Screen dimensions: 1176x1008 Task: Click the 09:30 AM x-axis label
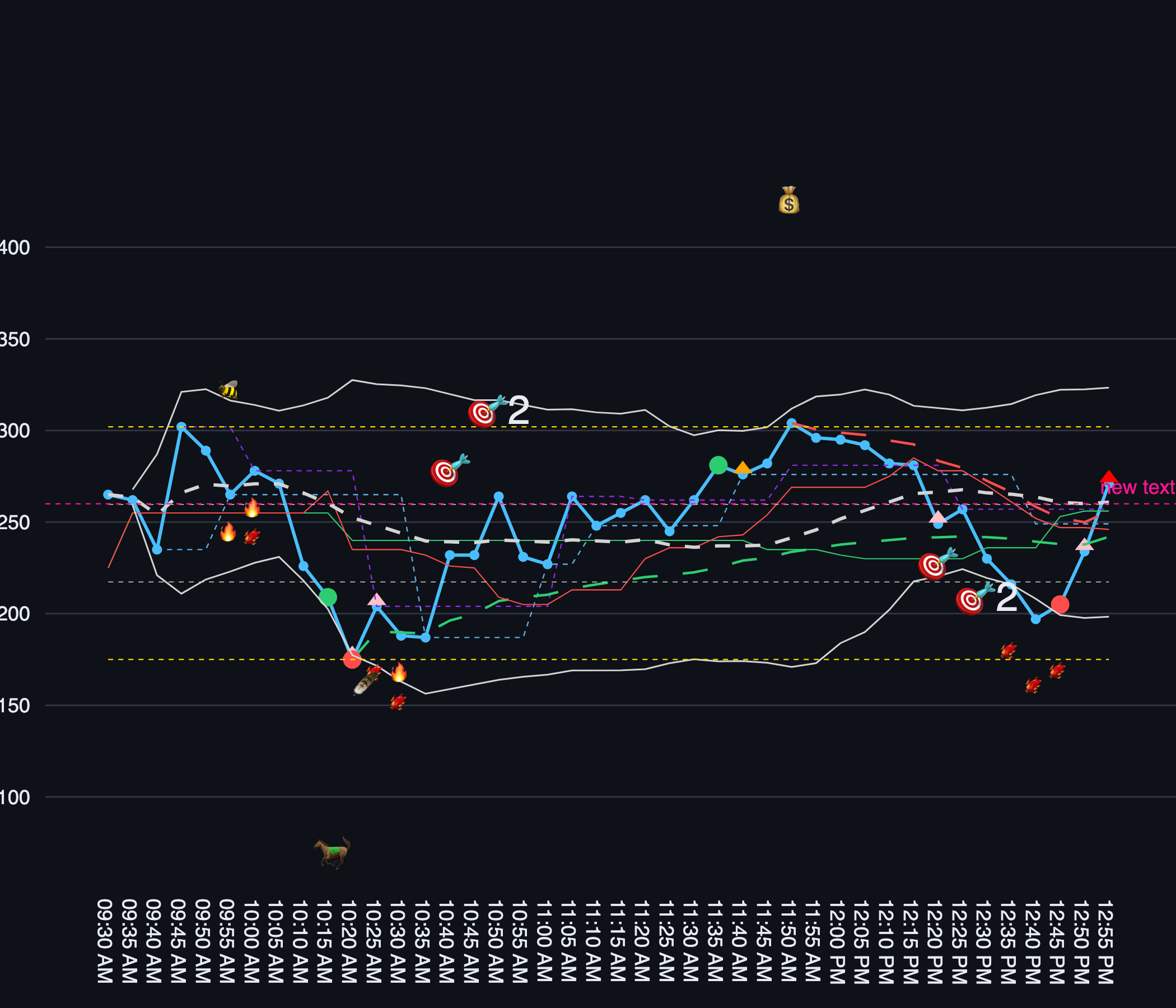pos(105,940)
